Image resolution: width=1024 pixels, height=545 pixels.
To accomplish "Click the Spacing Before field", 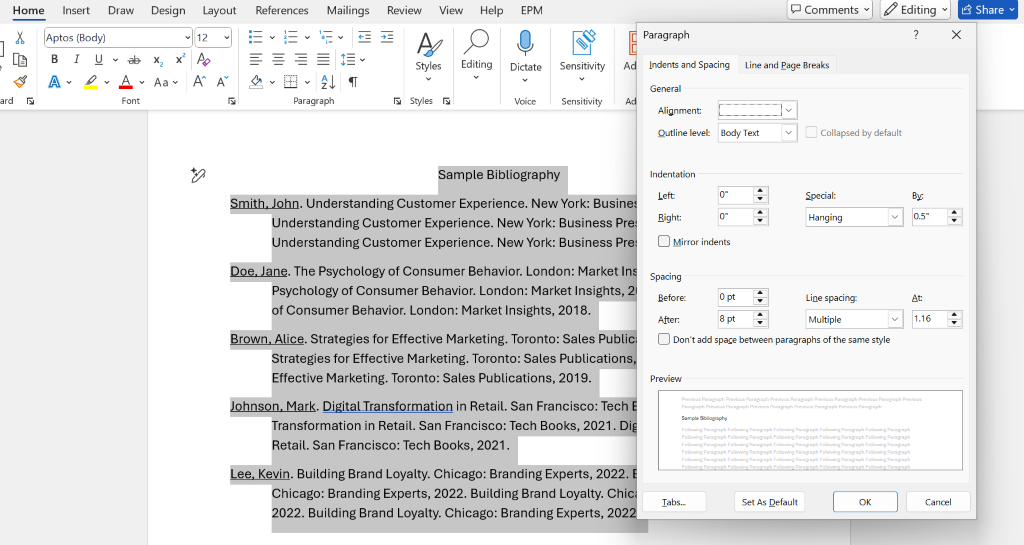I will 735,297.
